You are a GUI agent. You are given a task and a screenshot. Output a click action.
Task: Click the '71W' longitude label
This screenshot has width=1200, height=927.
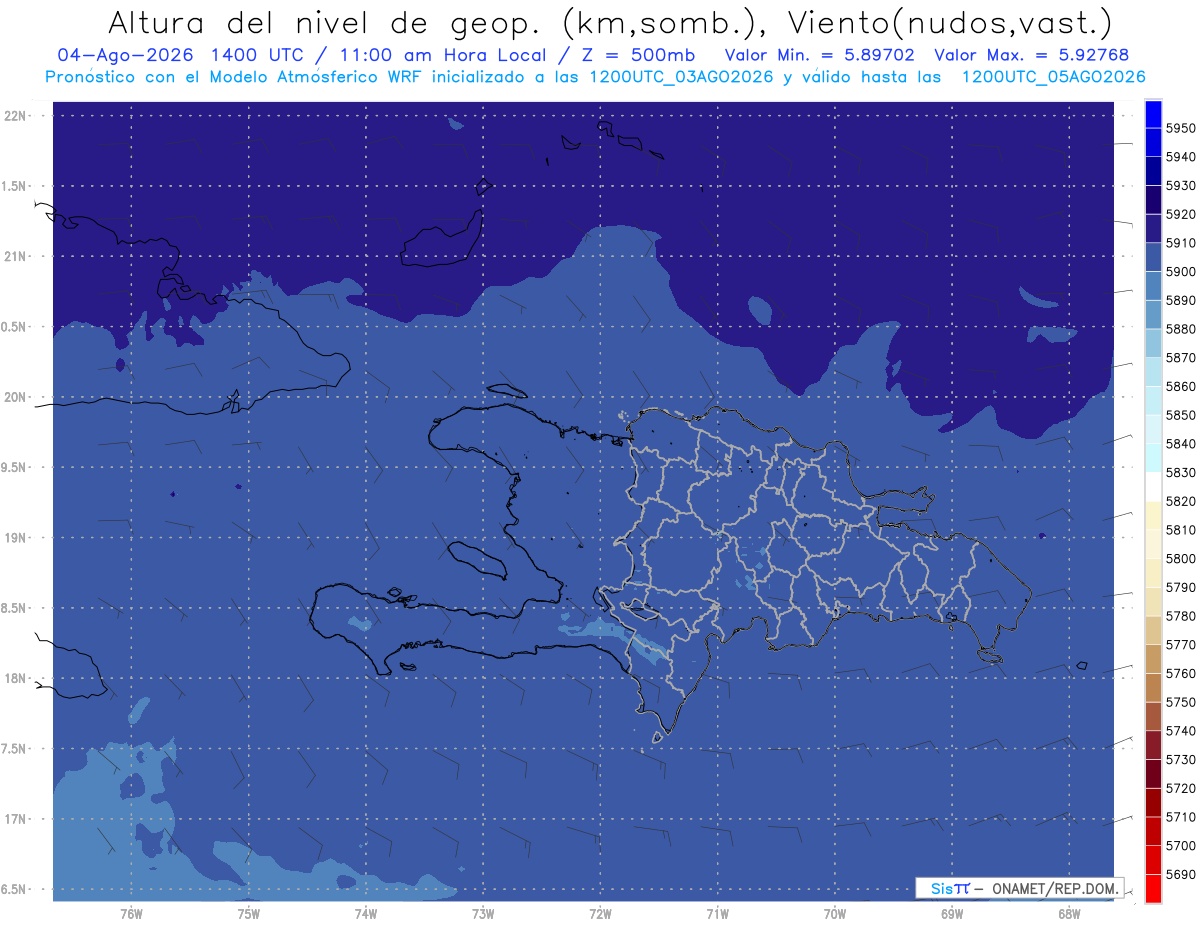[x=717, y=914]
